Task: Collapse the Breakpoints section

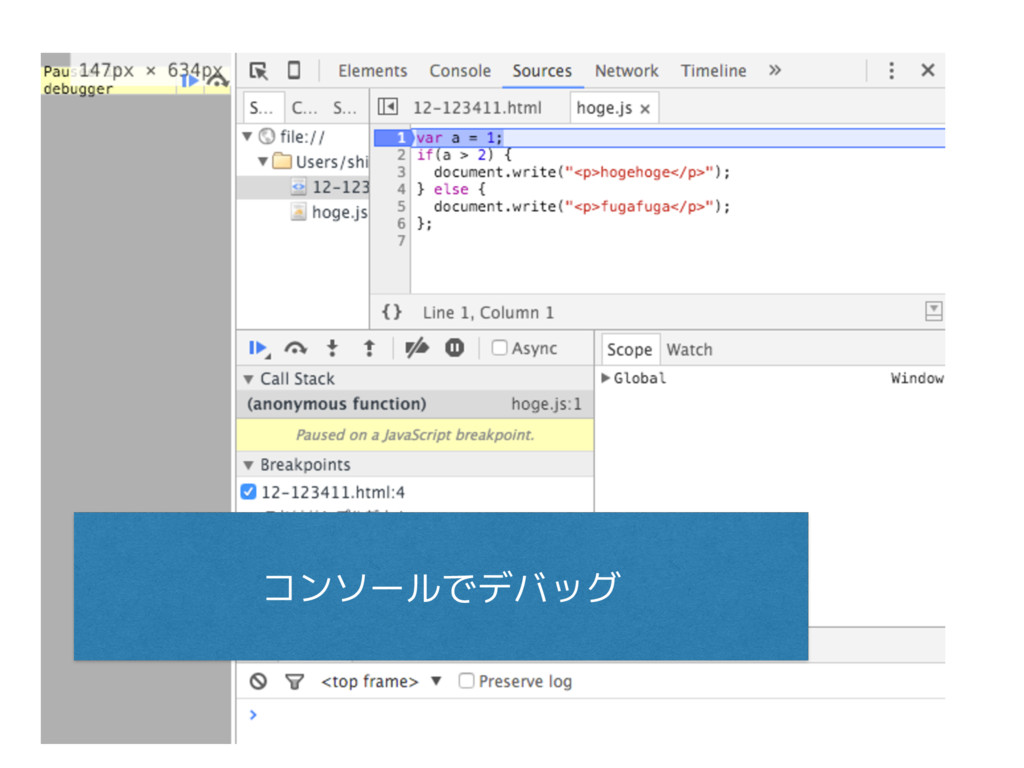Action: pyautogui.click(x=248, y=465)
